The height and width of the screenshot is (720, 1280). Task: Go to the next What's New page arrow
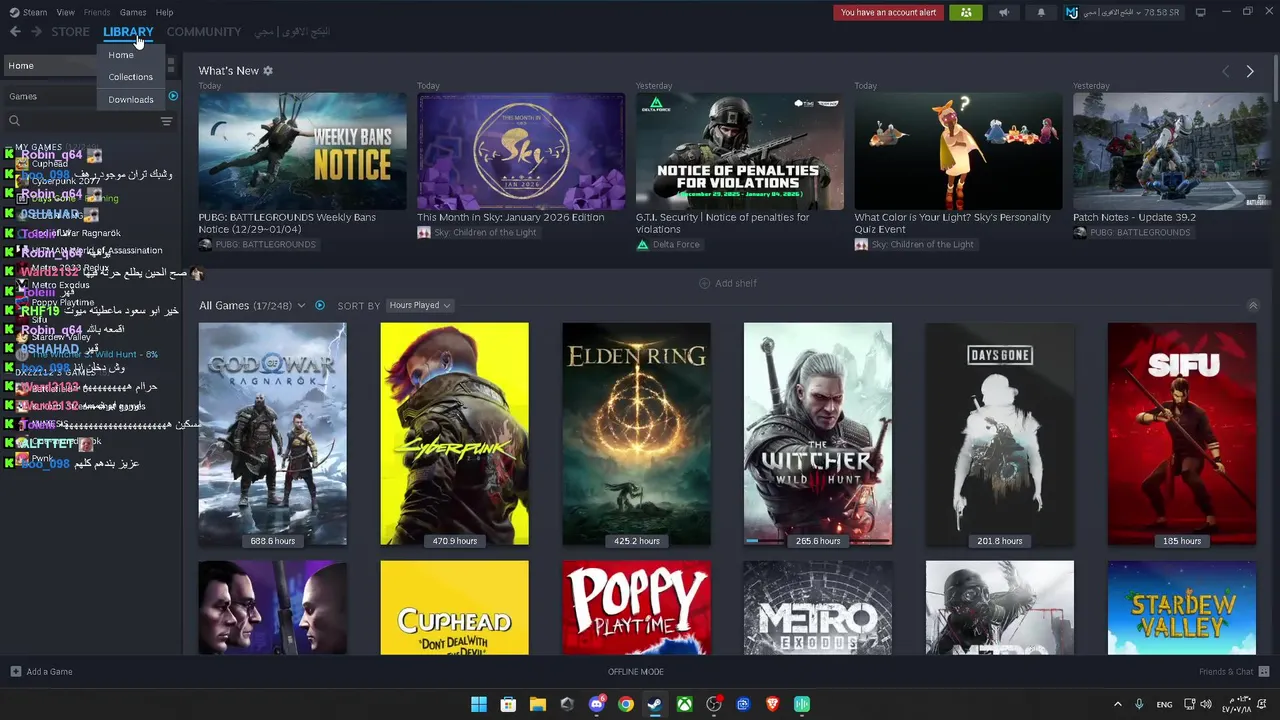[x=1249, y=71]
